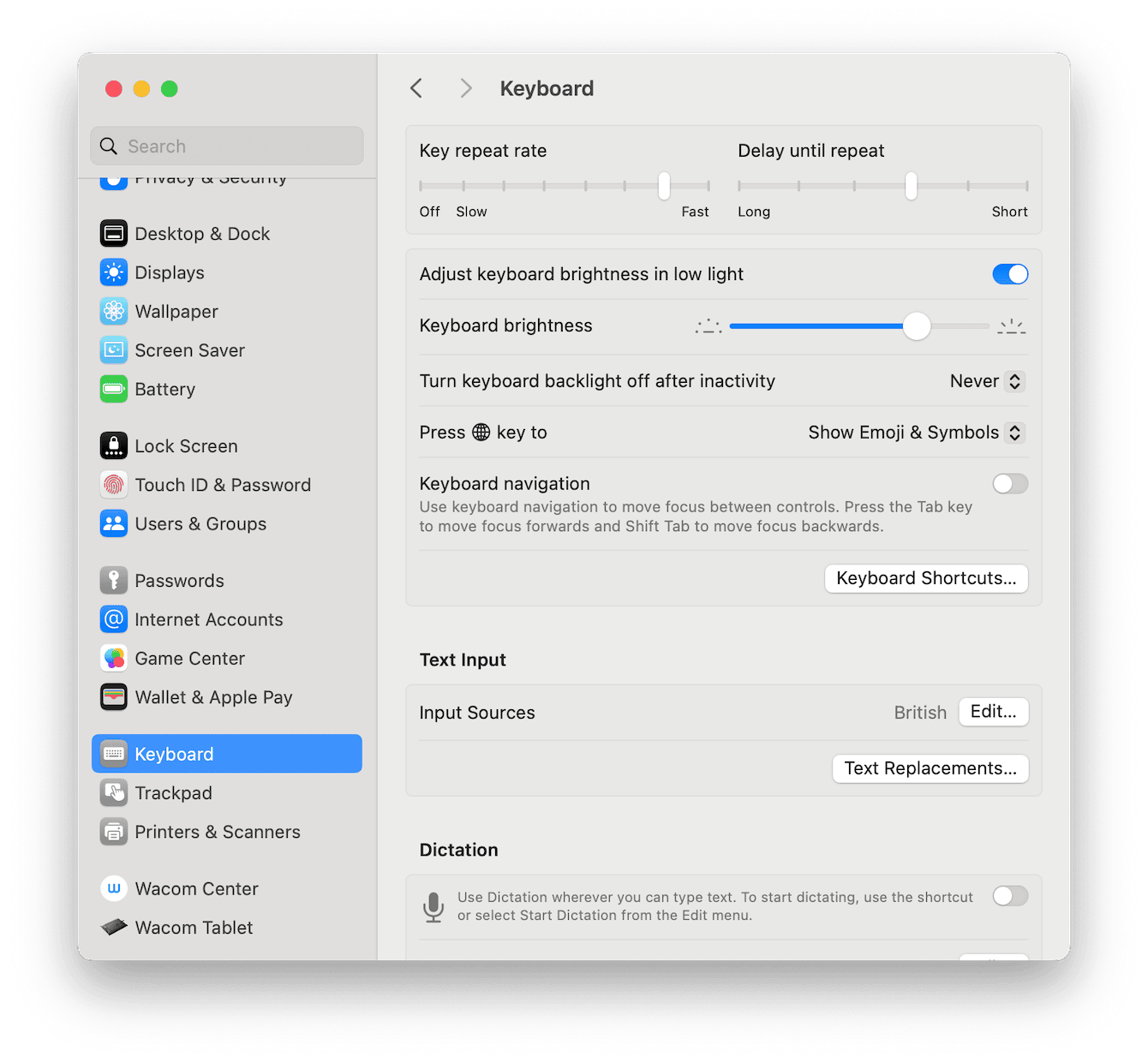Open Keyboard Shortcuts dialog
This screenshot has height=1063, width=1148.
[x=926, y=578]
